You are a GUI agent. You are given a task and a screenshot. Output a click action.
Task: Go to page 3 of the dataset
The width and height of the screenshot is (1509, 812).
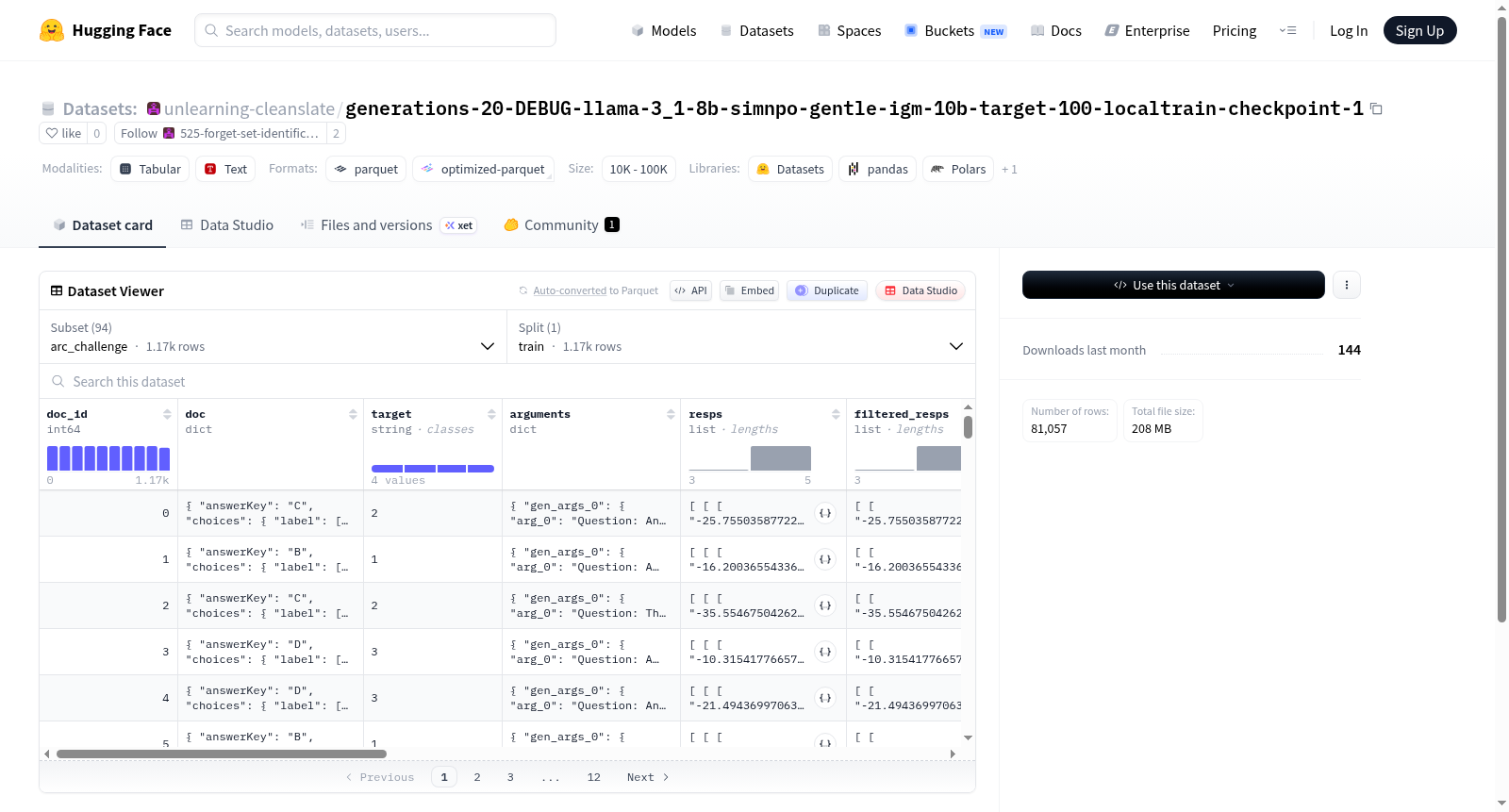click(510, 777)
